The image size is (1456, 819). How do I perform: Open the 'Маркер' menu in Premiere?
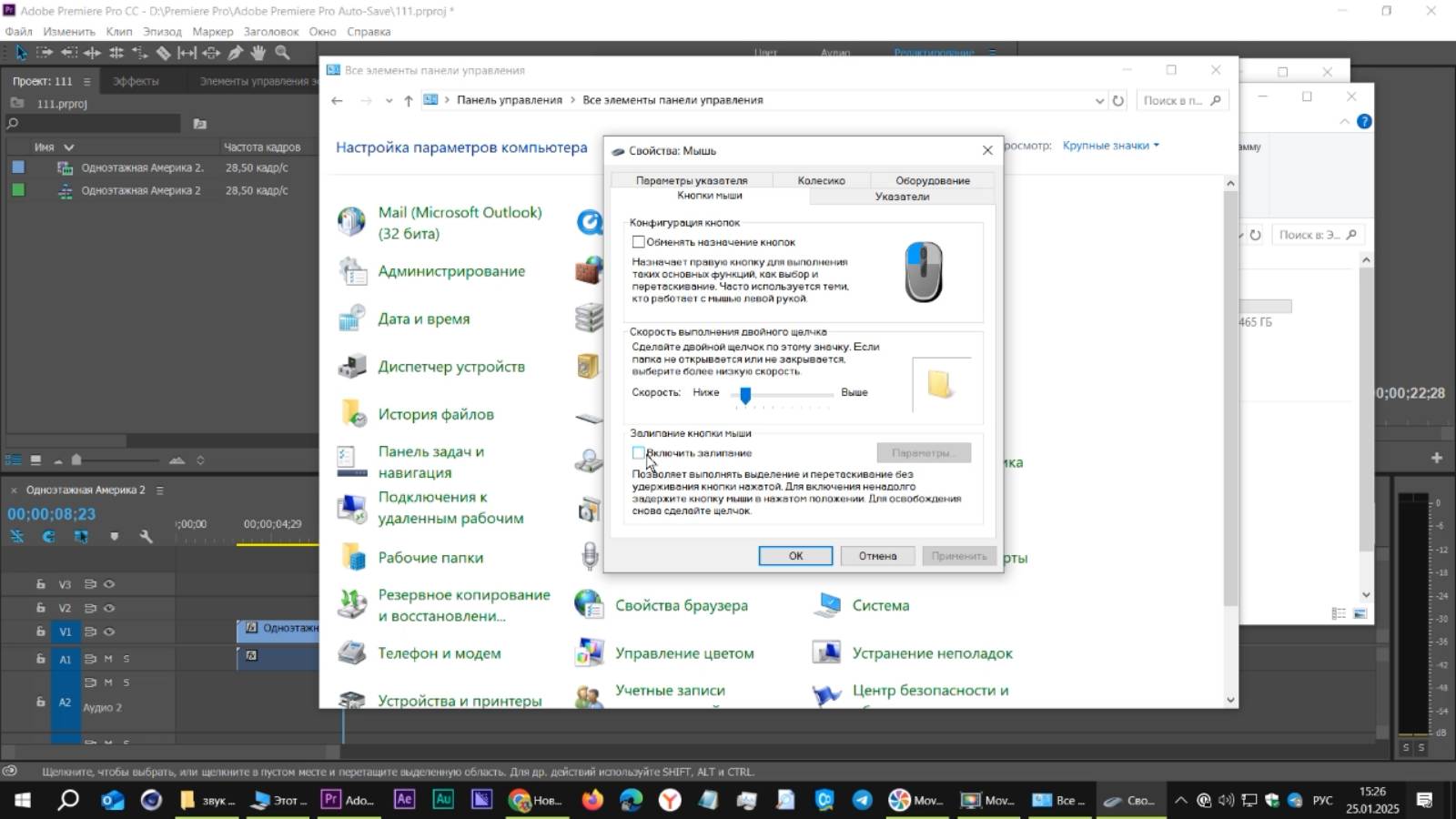point(213,31)
